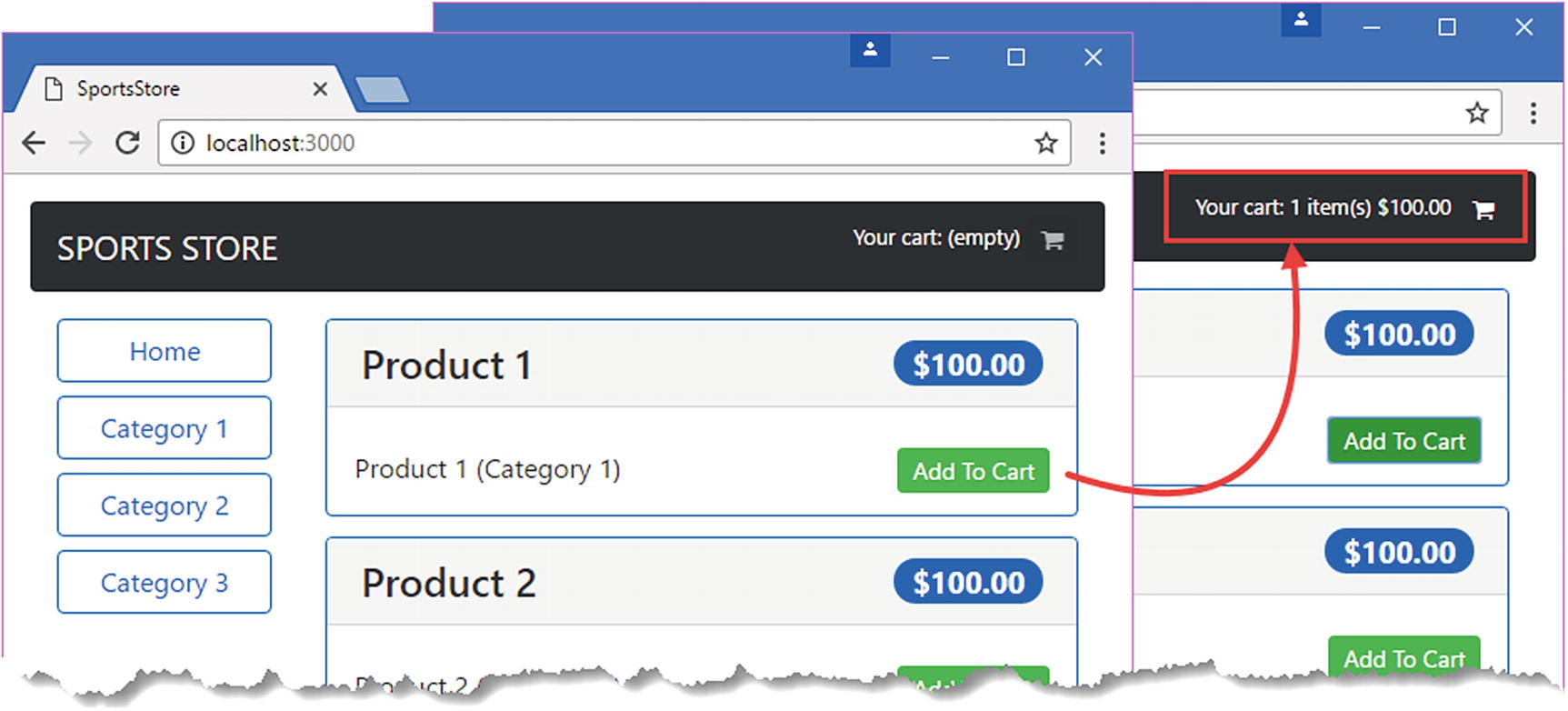Close the SportsStore tab
The image size is (1568, 711).
pyautogui.click(x=320, y=89)
